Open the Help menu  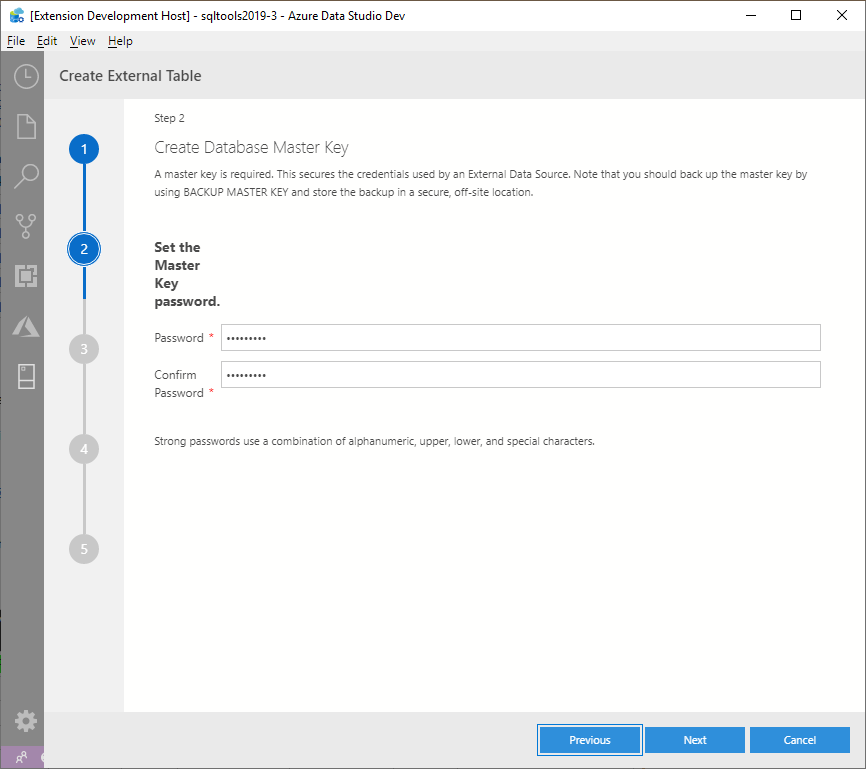(x=120, y=41)
